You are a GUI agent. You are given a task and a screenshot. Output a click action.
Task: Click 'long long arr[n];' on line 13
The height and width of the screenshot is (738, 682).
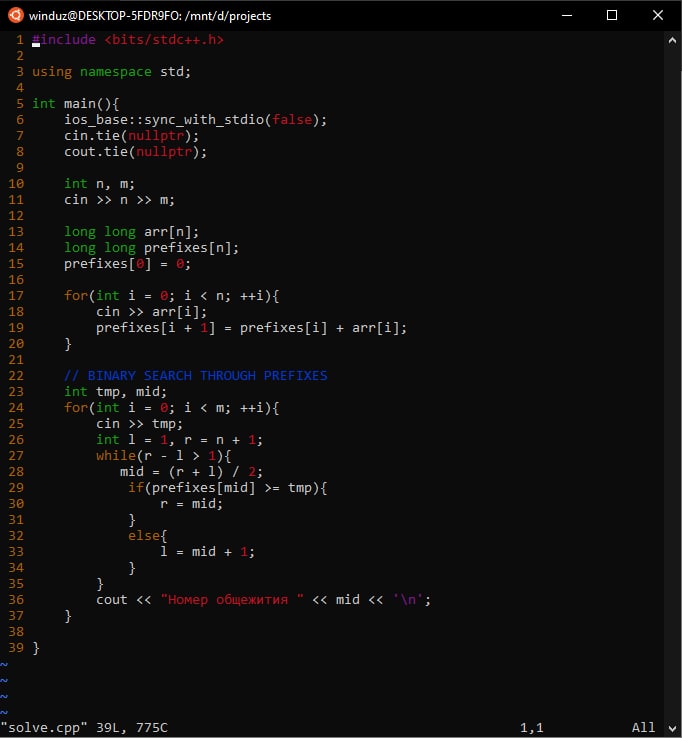[x=131, y=232]
